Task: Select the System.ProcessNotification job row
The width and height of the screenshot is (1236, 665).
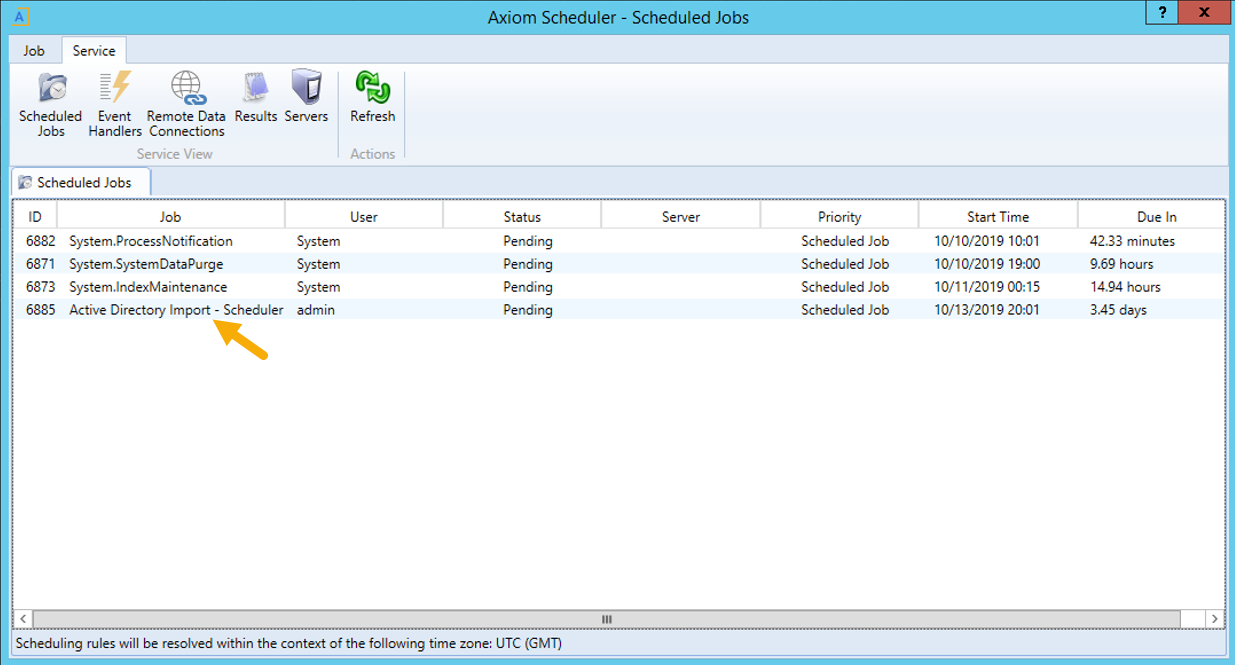Action: tap(619, 241)
